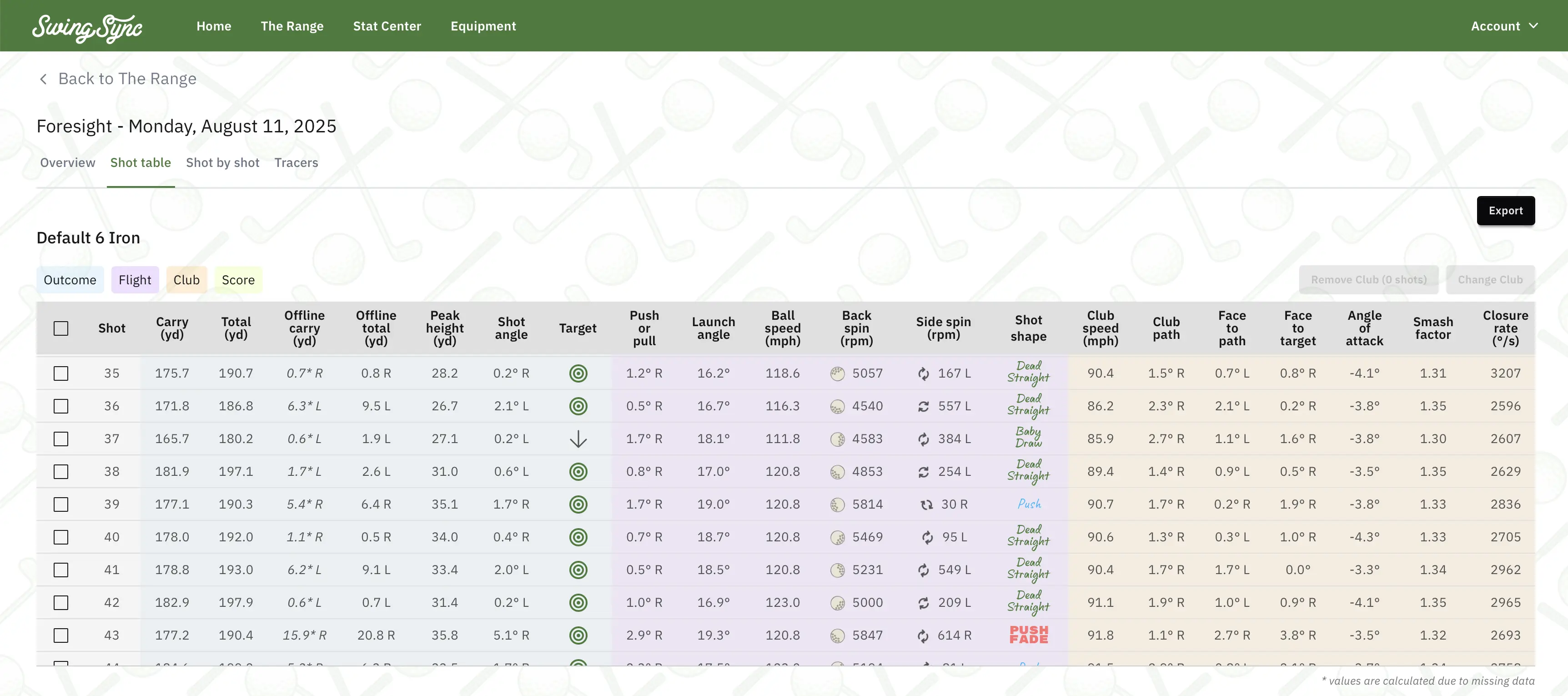Click the Carry (yd) column header

pos(171,328)
